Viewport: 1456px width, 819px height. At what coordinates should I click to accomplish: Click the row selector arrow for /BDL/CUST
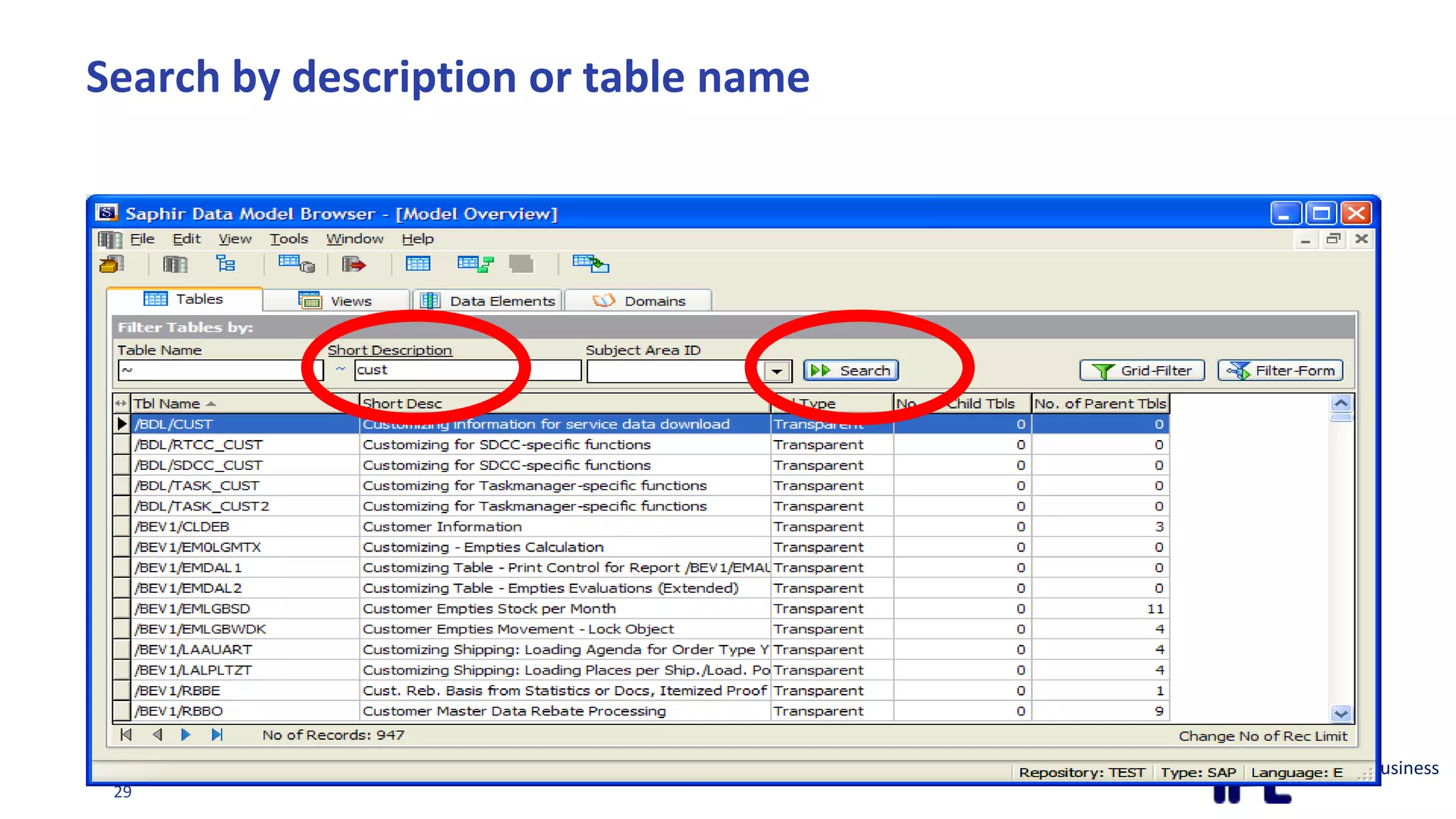pos(122,424)
